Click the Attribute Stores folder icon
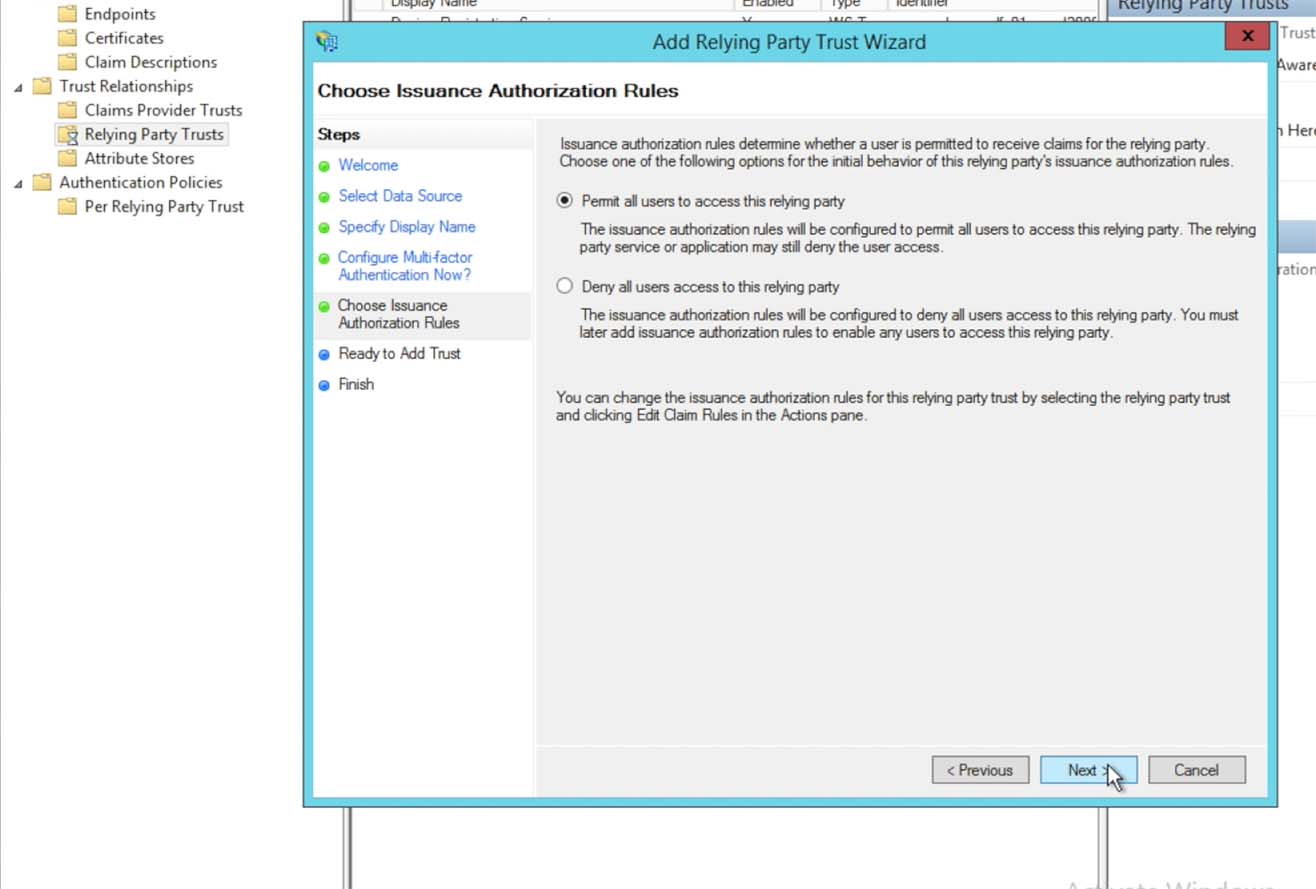 pos(67,158)
